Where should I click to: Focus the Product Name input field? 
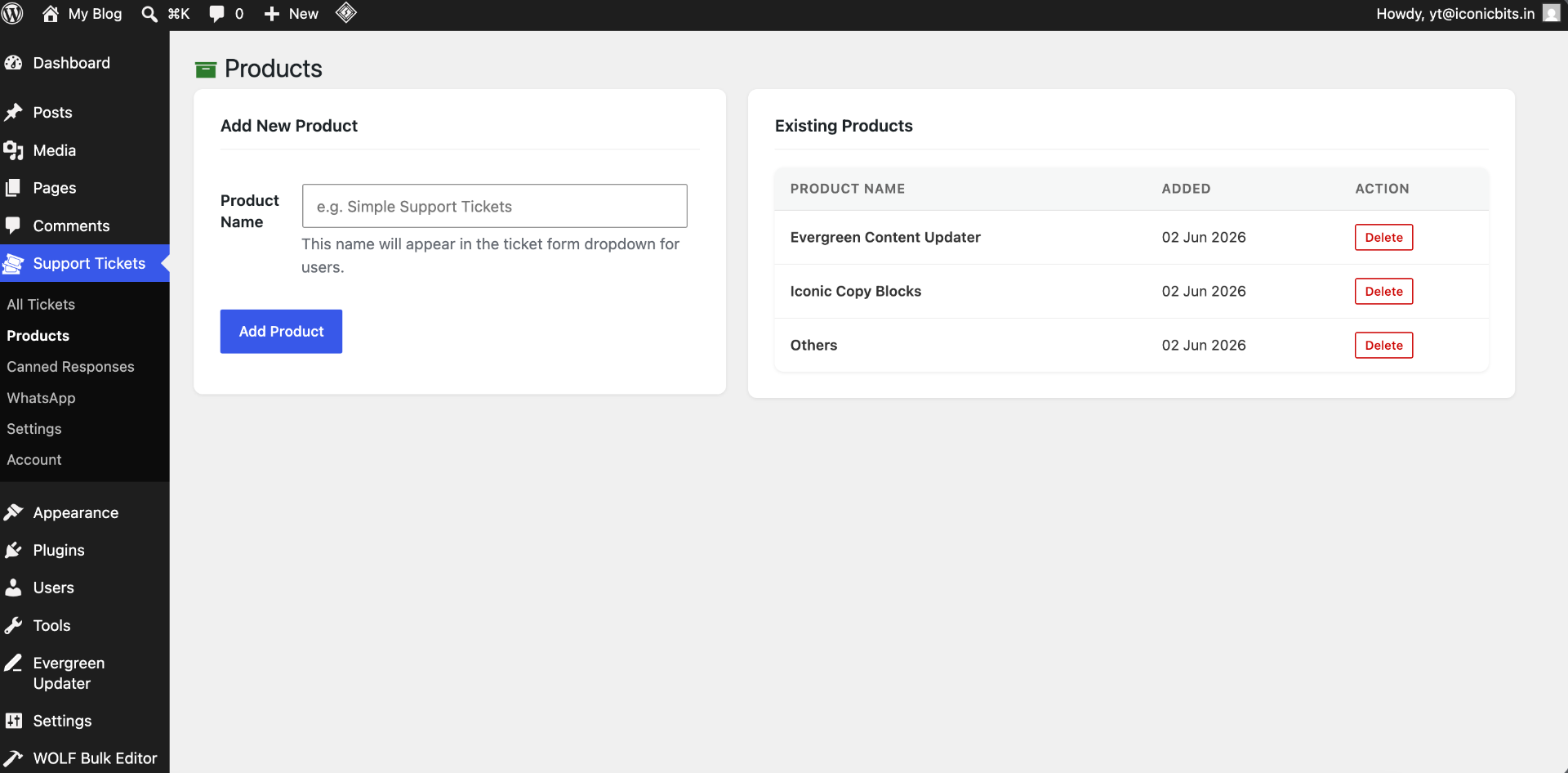tap(495, 206)
